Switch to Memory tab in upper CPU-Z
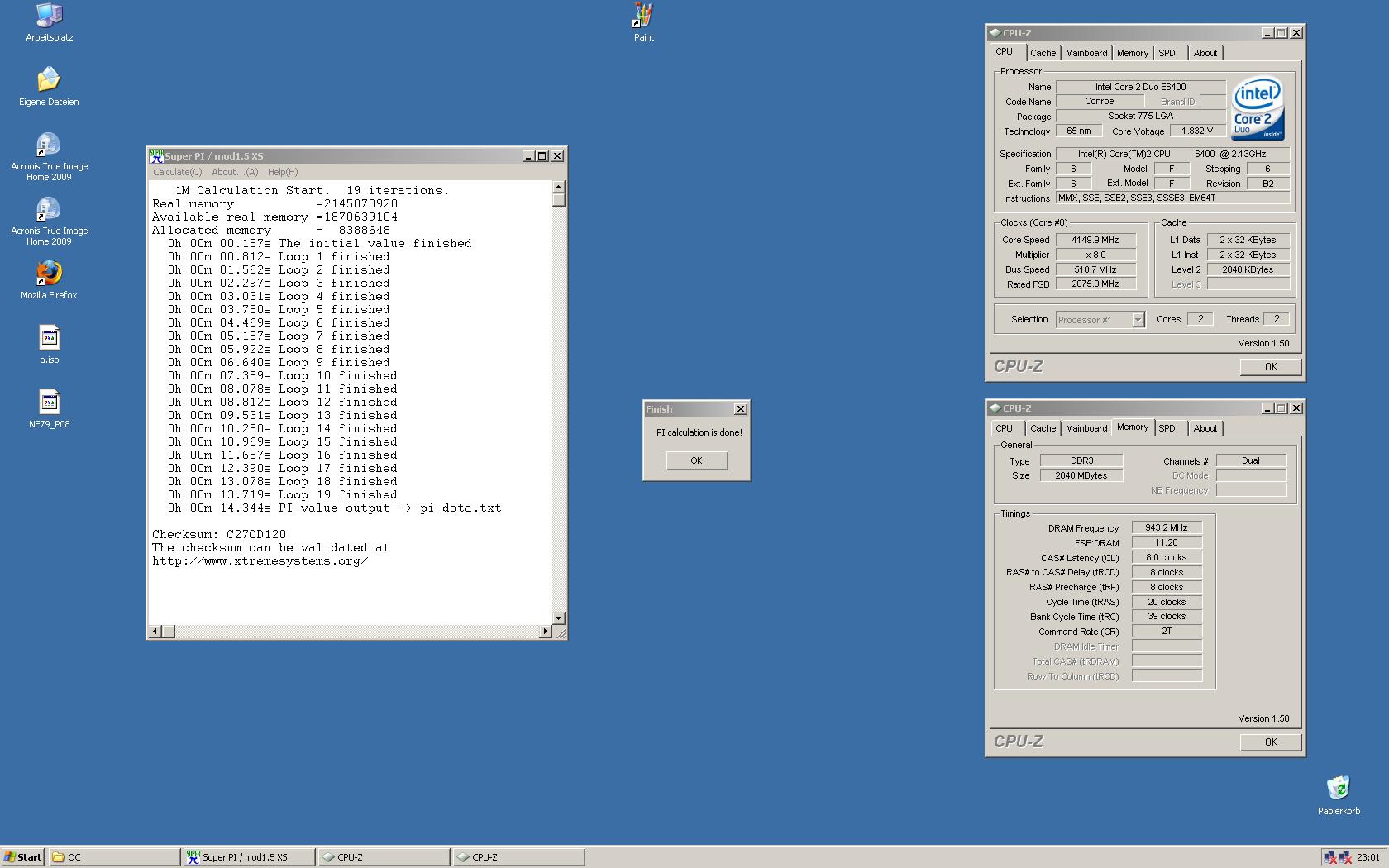Image resolution: width=1389 pixels, height=868 pixels. click(1132, 53)
